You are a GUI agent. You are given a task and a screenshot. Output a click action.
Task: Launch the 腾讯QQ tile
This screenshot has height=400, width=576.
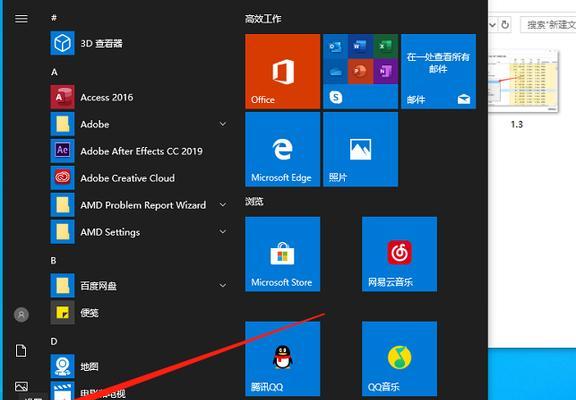[x=282, y=359]
